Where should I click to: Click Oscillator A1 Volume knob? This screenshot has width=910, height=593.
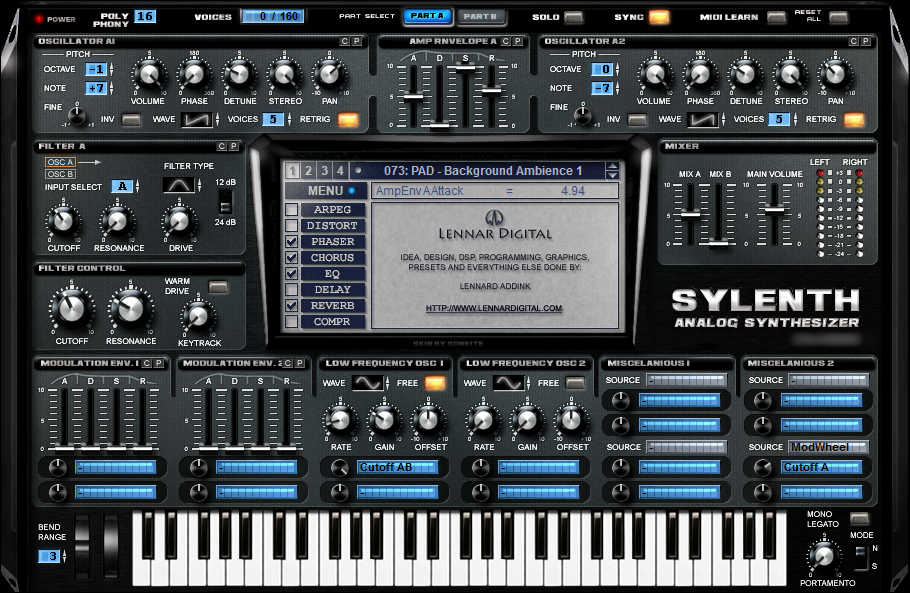click(x=149, y=75)
